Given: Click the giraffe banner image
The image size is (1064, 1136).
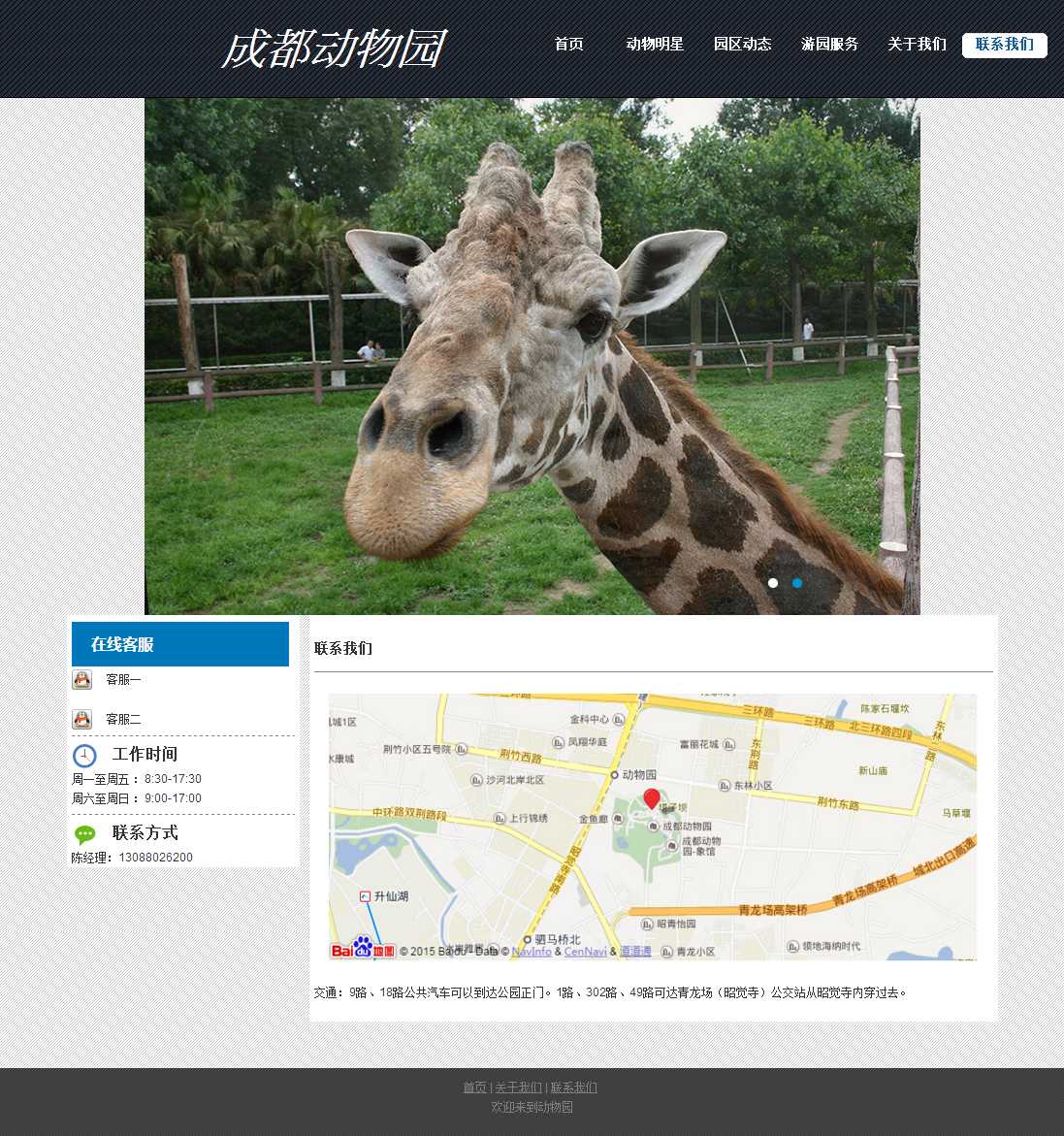Looking at the screenshot, I should 532,356.
